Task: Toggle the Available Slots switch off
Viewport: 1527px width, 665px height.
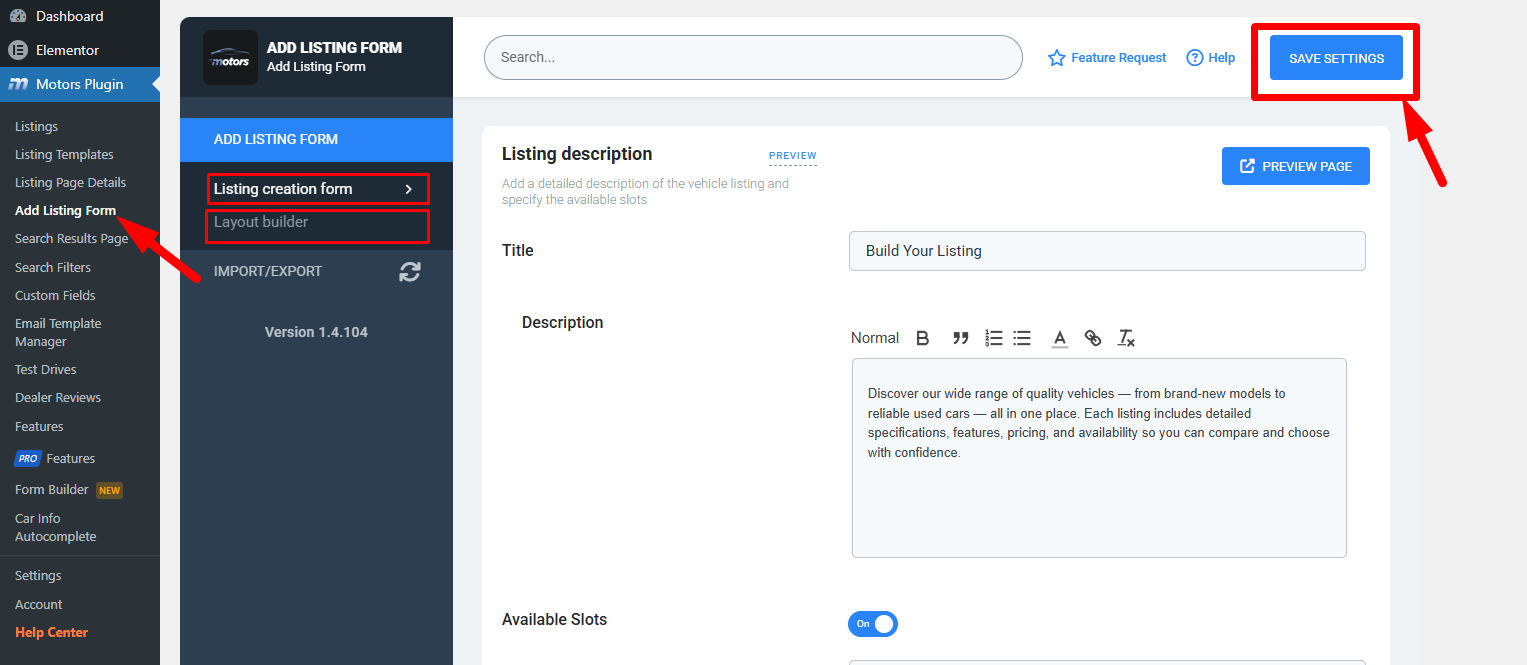Action: [x=873, y=624]
